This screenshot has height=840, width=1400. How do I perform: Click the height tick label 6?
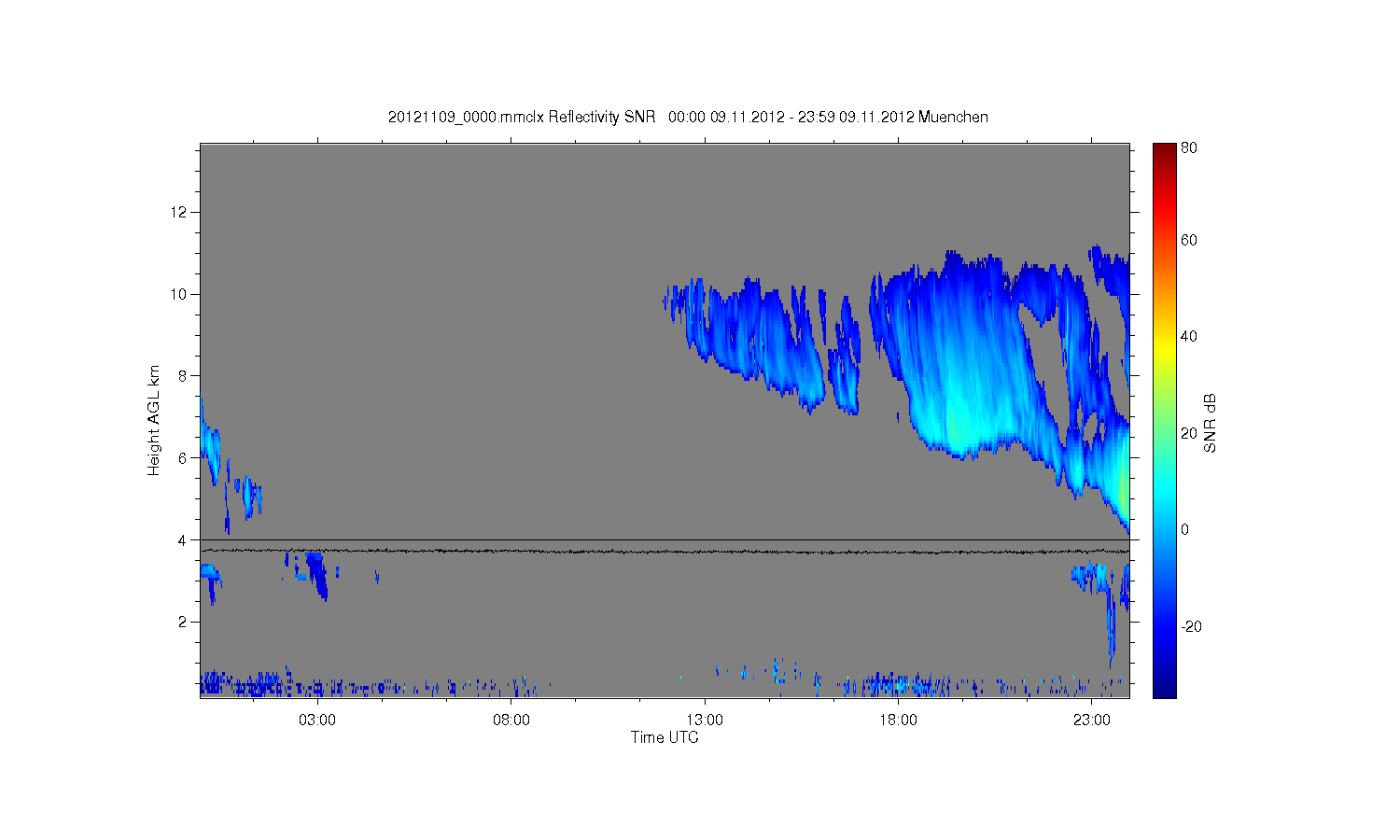tap(183, 457)
